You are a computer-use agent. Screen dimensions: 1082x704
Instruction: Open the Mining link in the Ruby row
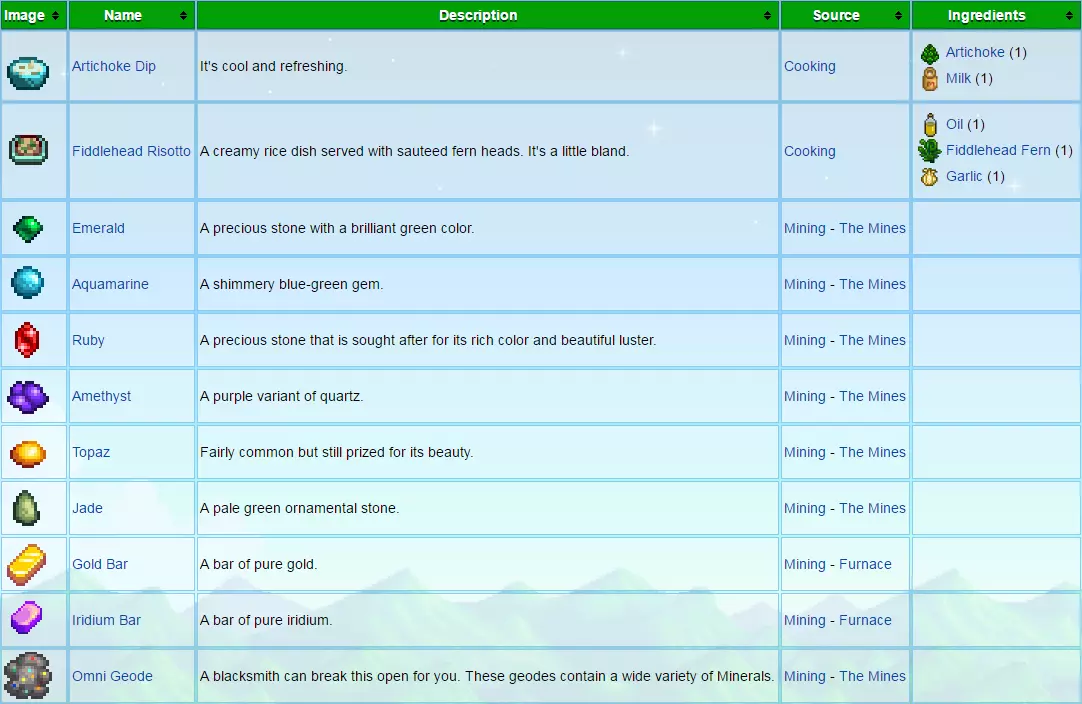[x=805, y=340]
